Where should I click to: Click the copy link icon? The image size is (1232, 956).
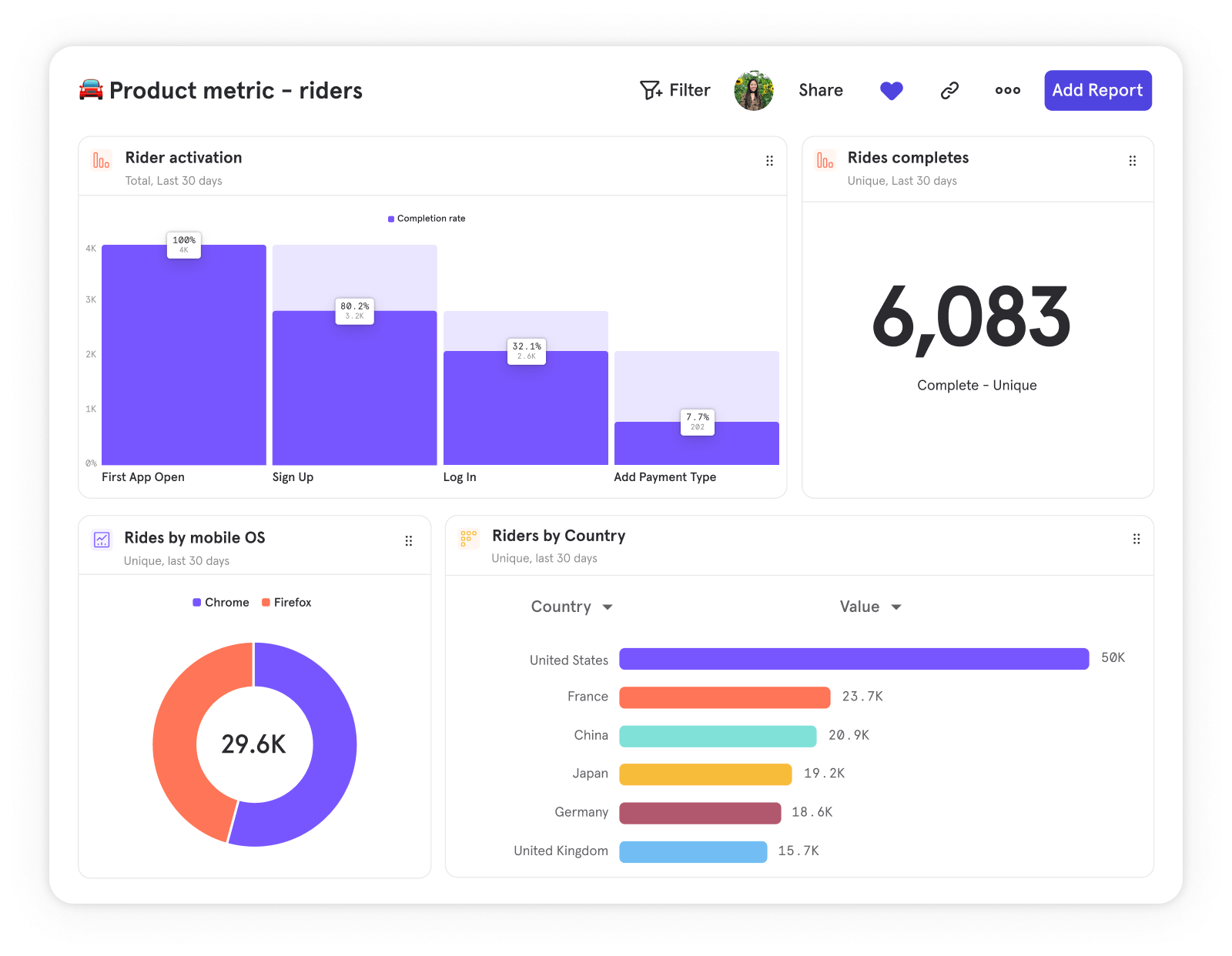(949, 90)
